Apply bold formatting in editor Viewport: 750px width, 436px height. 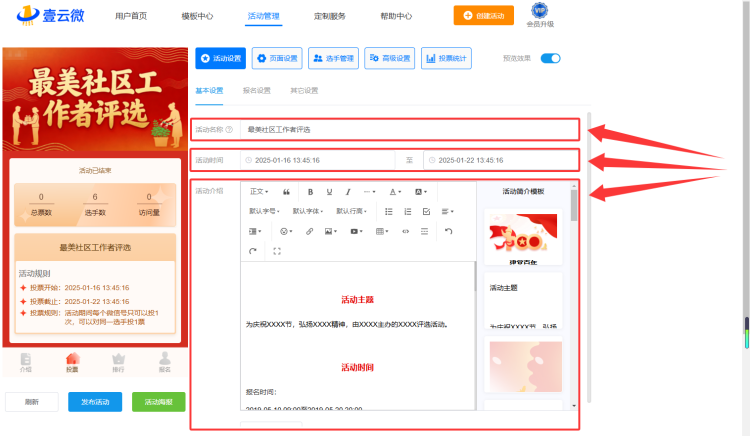point(310,192)
